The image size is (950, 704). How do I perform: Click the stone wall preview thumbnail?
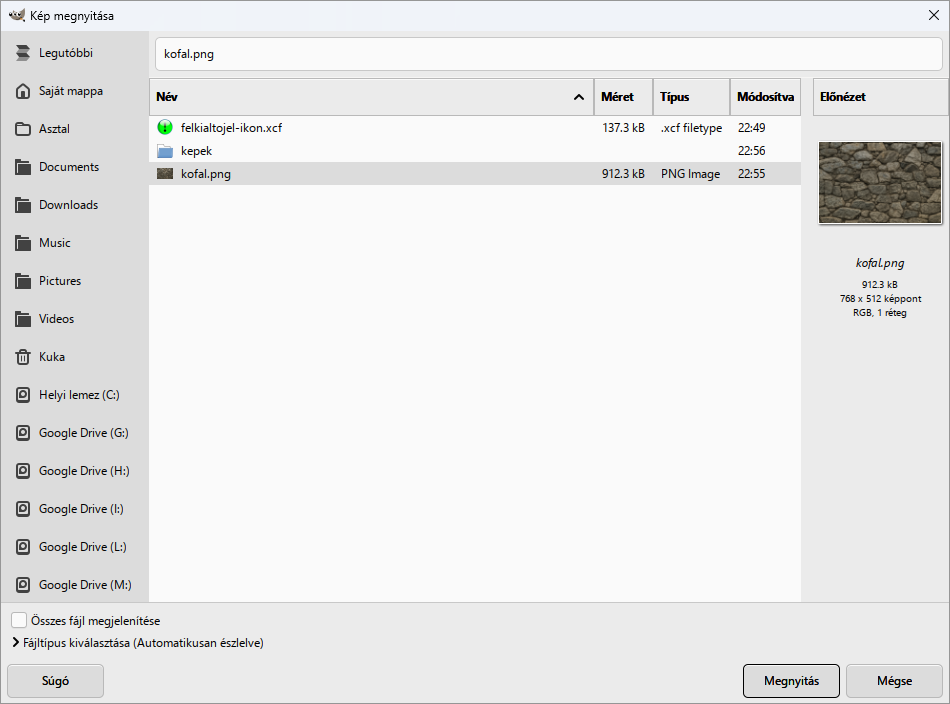click(x=880, y=182)
